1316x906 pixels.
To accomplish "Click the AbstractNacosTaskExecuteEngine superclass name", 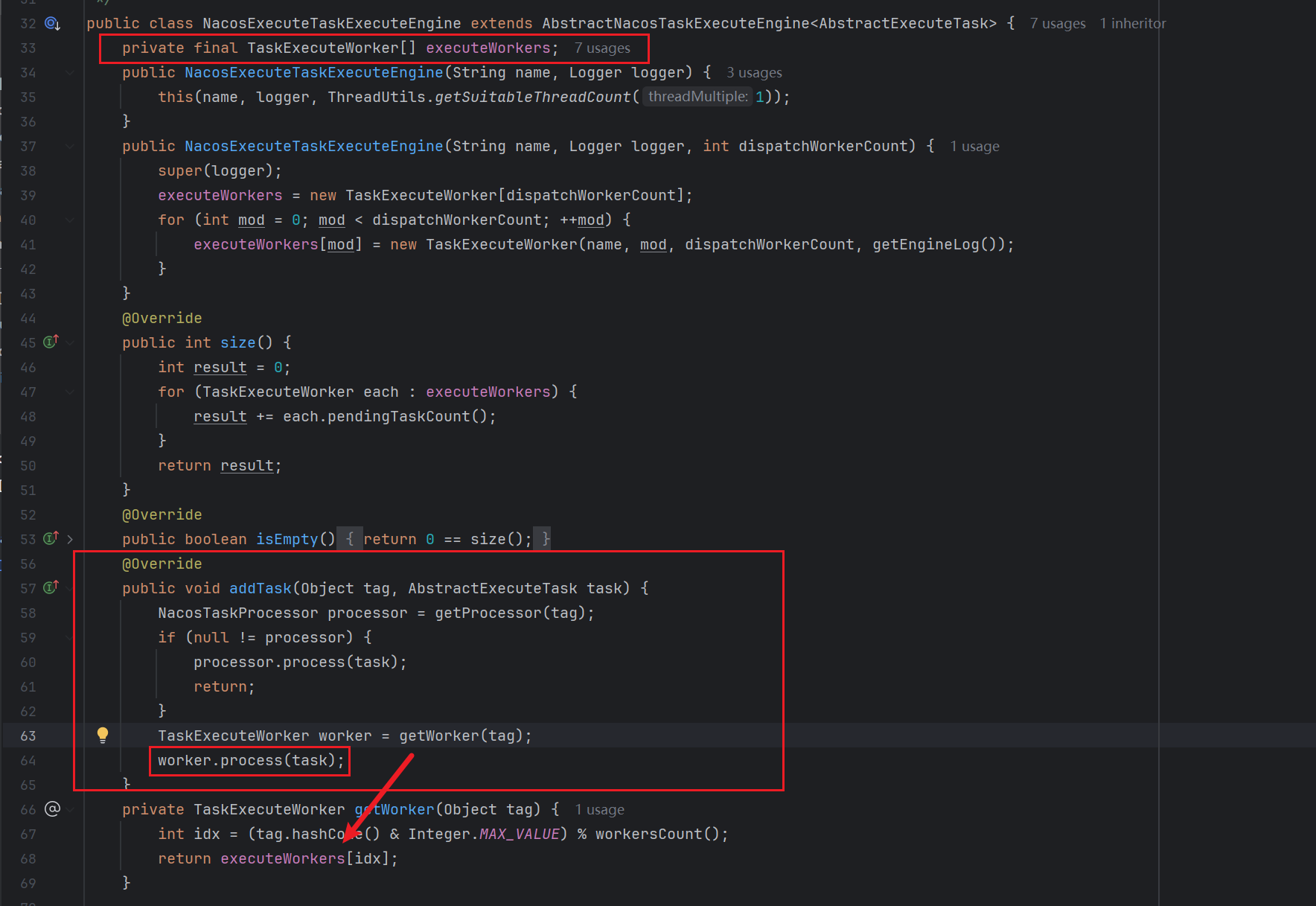I will (x=675, y=24).
